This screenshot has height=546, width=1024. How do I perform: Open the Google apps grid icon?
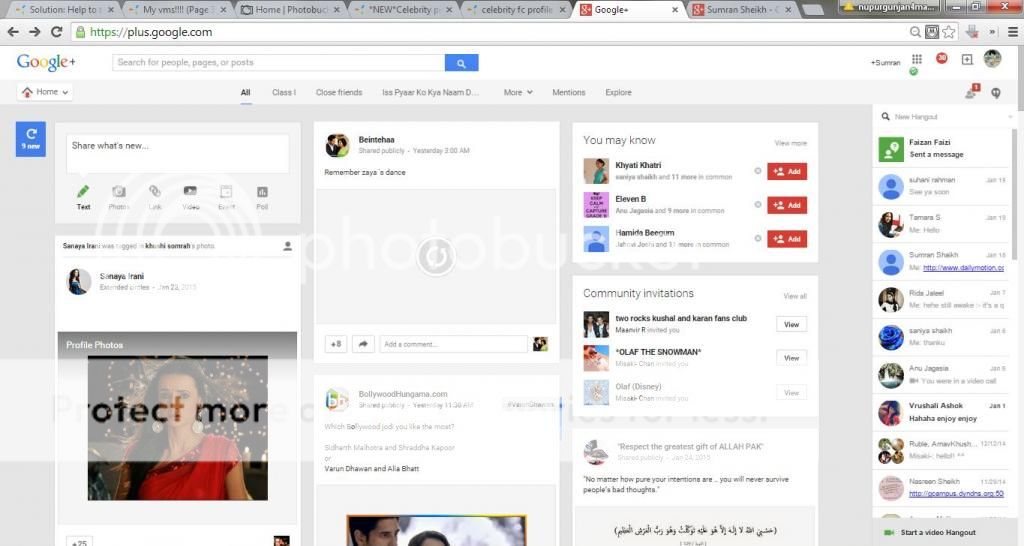pos(916,59)
